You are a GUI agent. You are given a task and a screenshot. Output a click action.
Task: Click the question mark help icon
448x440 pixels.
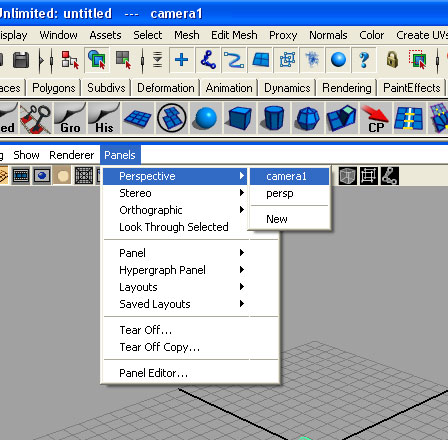(x=364, y=60)
